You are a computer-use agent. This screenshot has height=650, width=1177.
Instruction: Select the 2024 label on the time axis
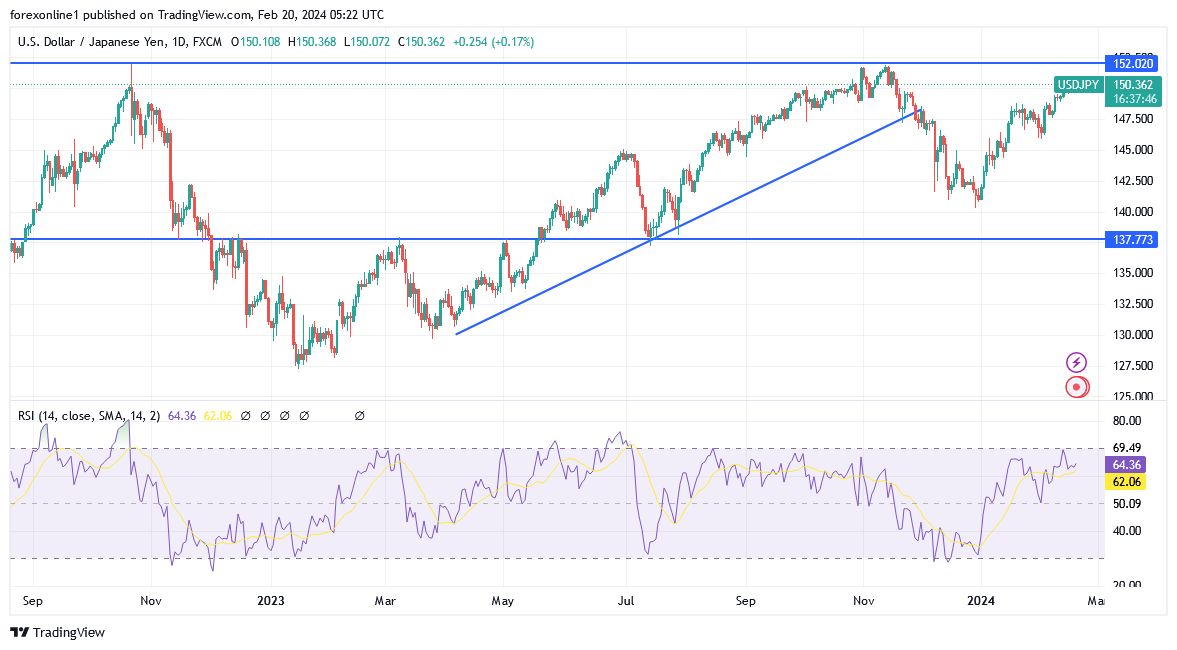coord(981,601)
